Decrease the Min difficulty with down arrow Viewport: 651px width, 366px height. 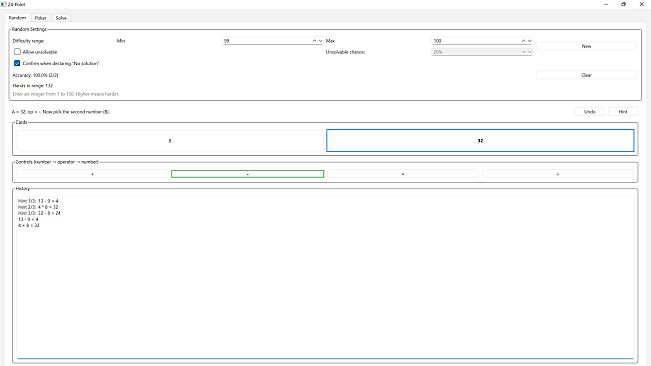(320, 41)
